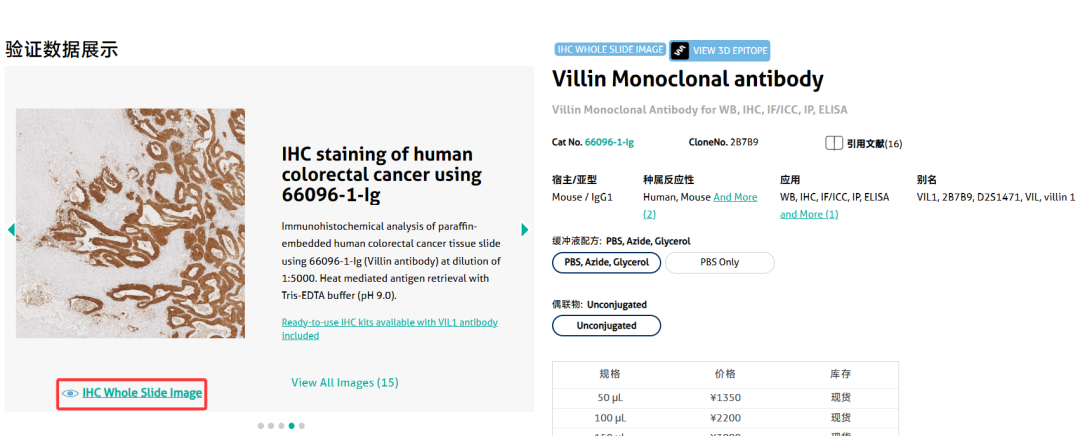The height and width of the screenshot is (436, 1080).
Task: Click the colorectal cancer IHC image thumbnail
Action: pos(130,223)
